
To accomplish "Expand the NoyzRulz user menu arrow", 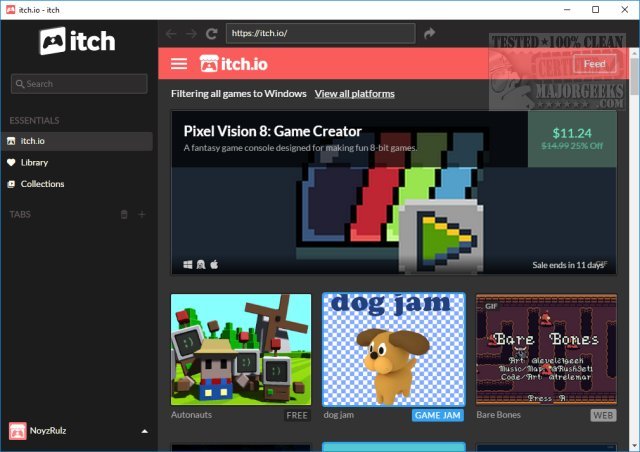I will [x=144, y=431].
